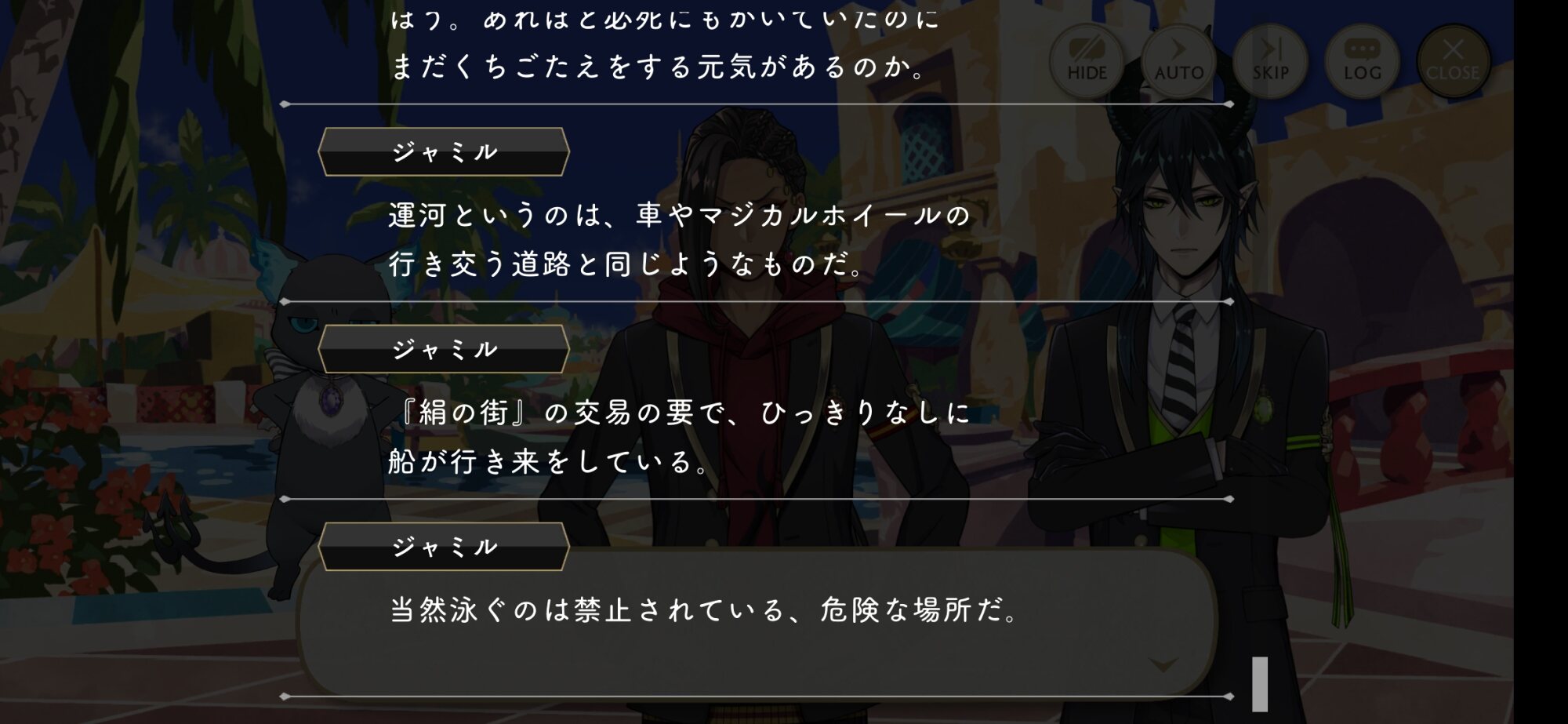Click log line starting 運河というのは

click(x=680, y=215)
